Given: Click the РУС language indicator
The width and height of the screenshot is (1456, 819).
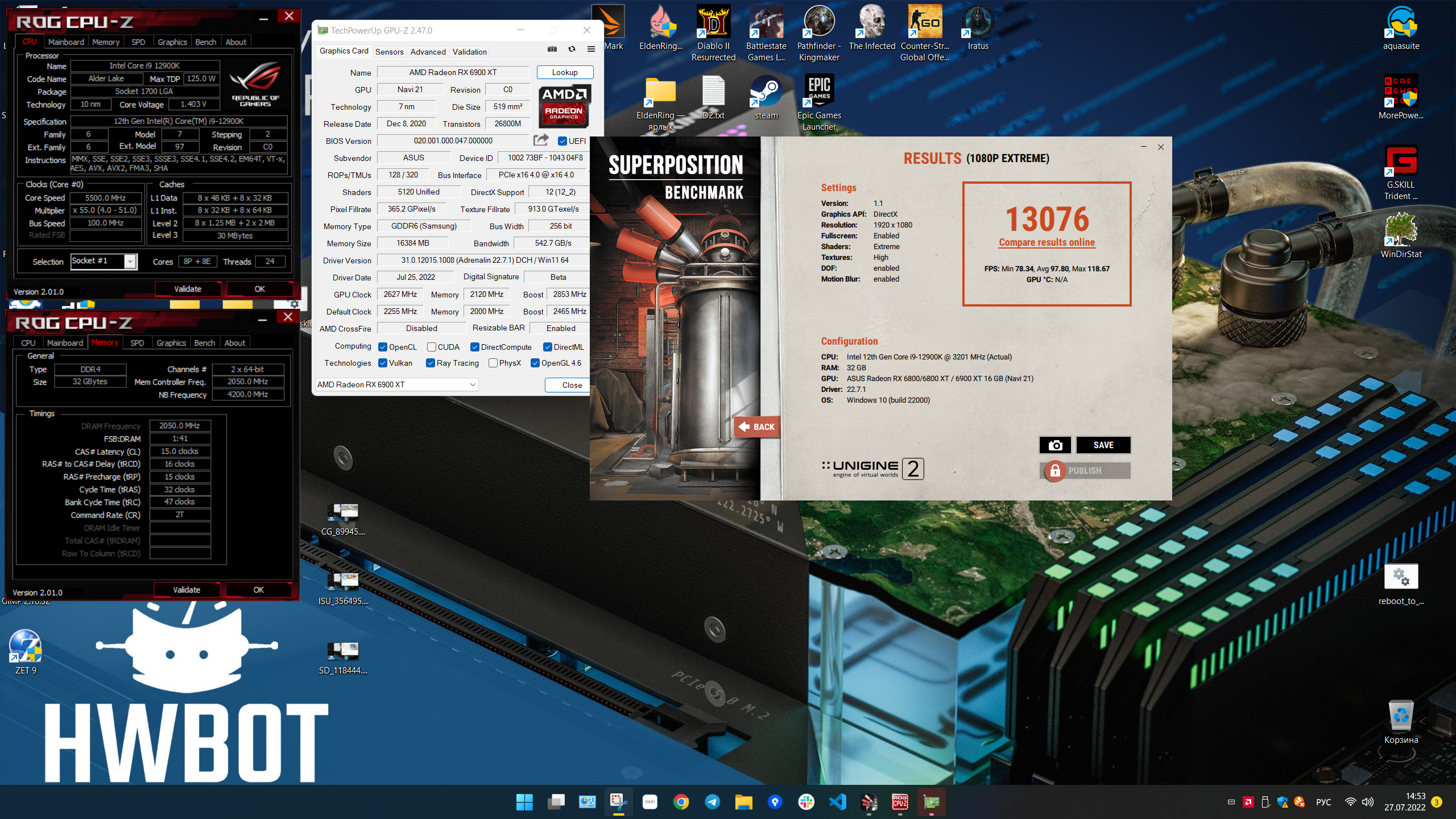Looking at the screenshot, I should (x=1323, y=802).
